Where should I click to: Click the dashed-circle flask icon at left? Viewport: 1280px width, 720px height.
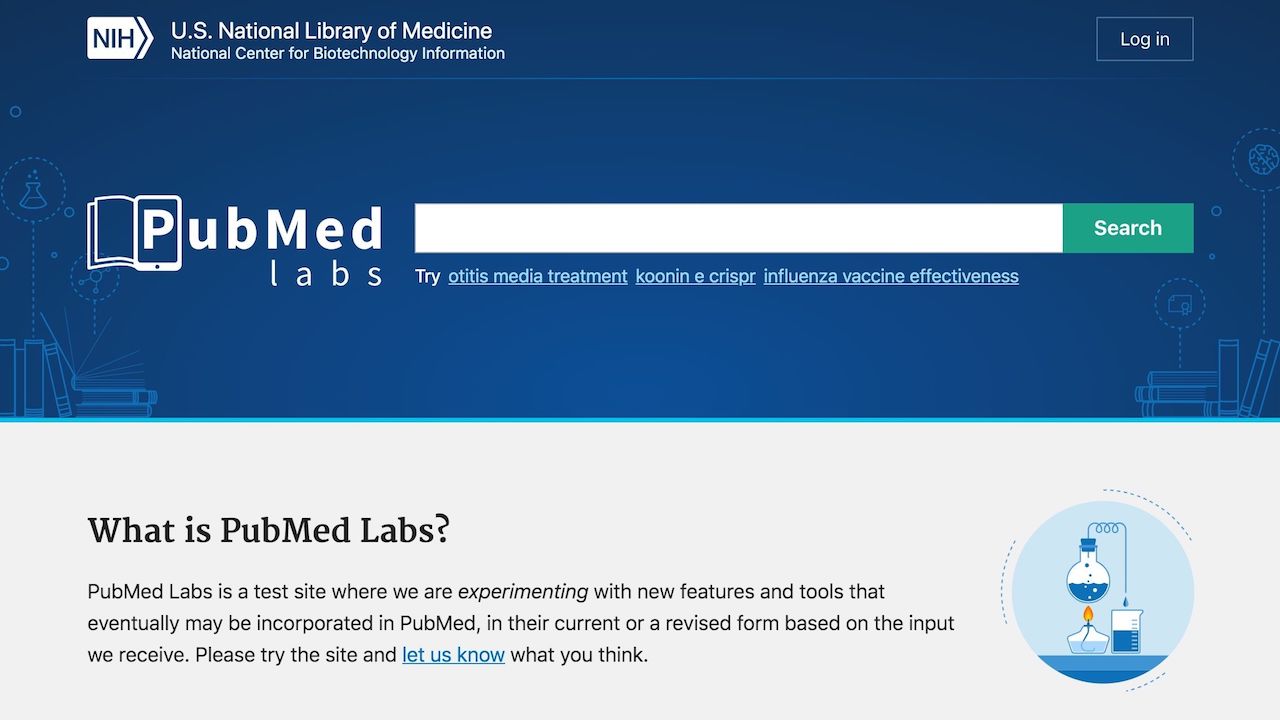[x=33, y=190]
